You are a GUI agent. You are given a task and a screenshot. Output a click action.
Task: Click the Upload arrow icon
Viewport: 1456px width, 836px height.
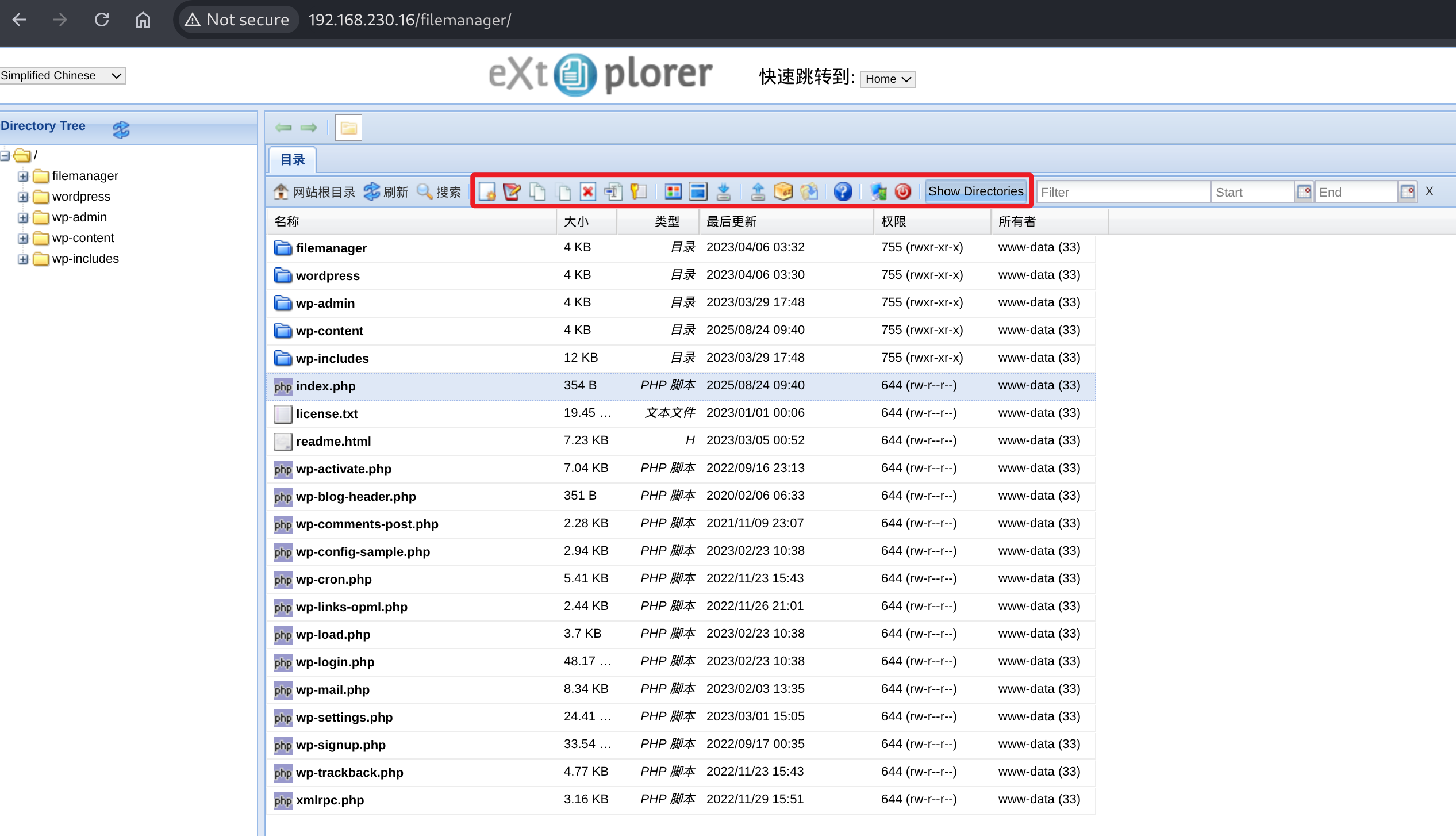coord(758,191)
